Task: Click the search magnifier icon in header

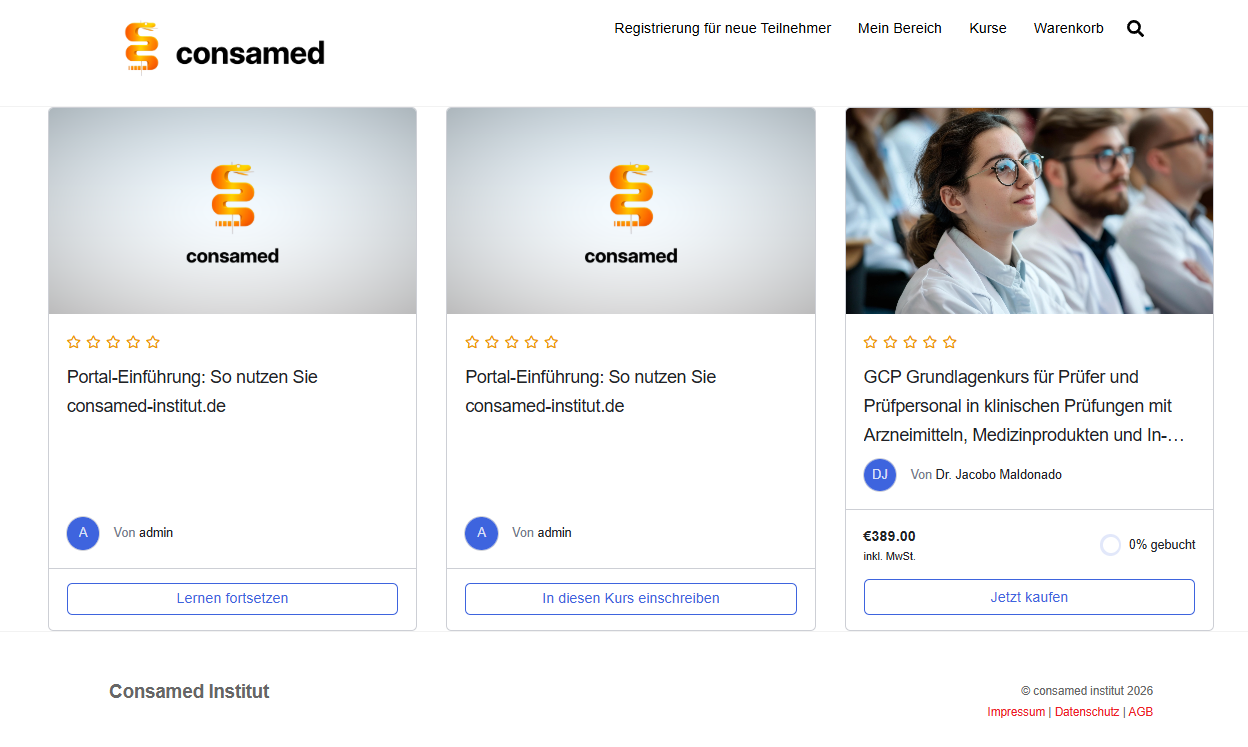Action: click(1135, 29)
